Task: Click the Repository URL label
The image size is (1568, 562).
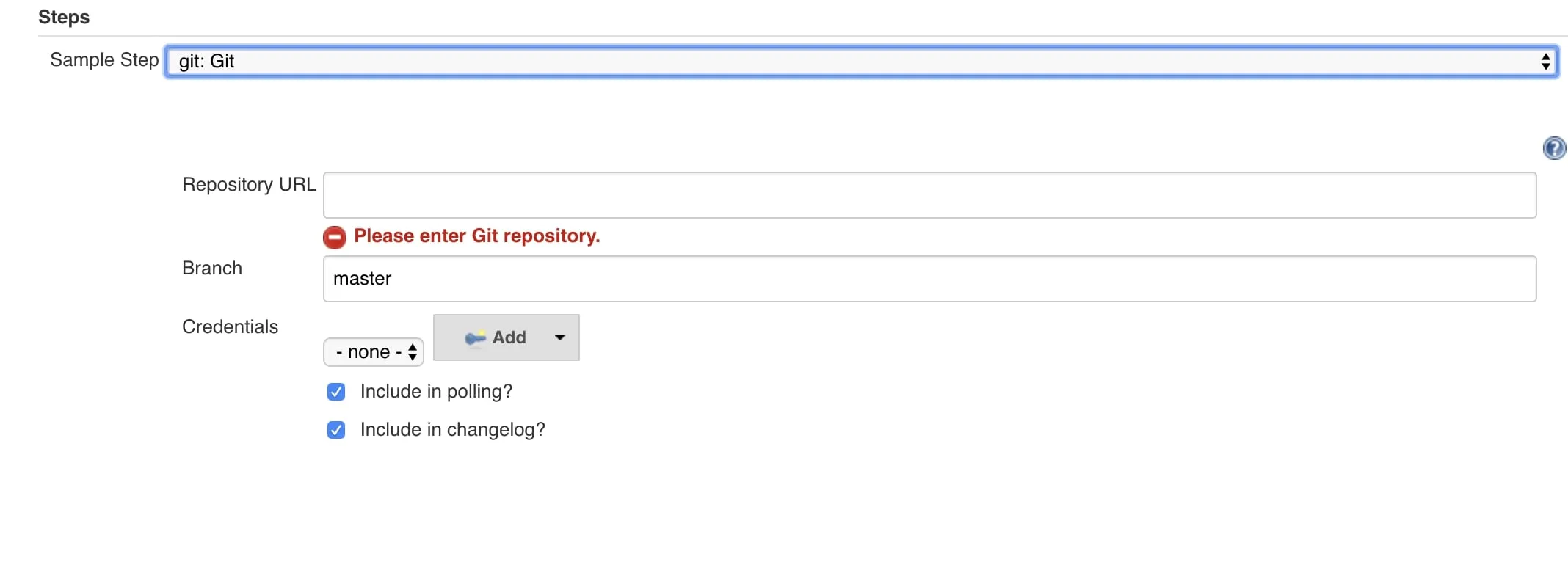Action: 250,184
